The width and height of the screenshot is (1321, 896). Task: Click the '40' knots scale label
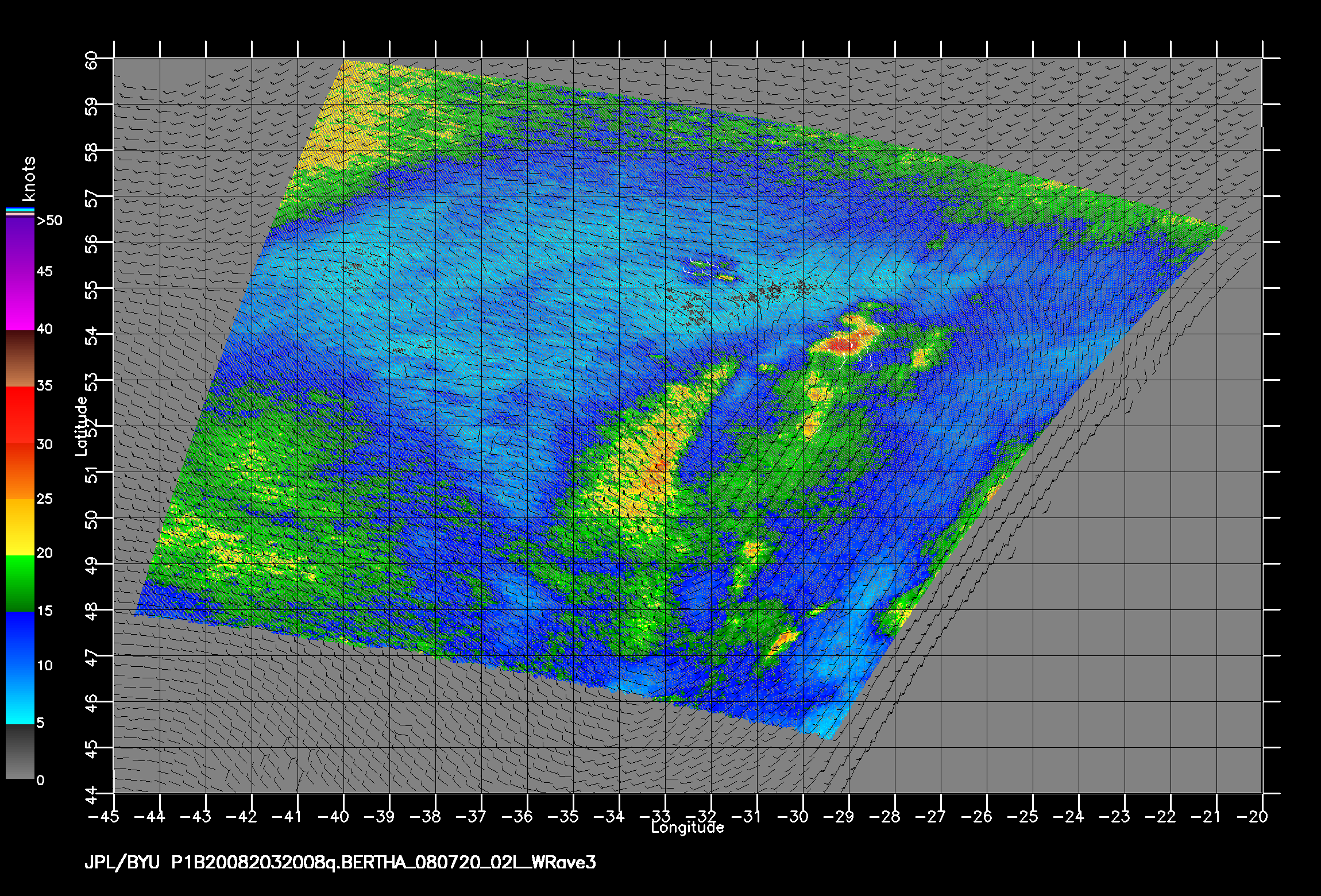(44, 329)
